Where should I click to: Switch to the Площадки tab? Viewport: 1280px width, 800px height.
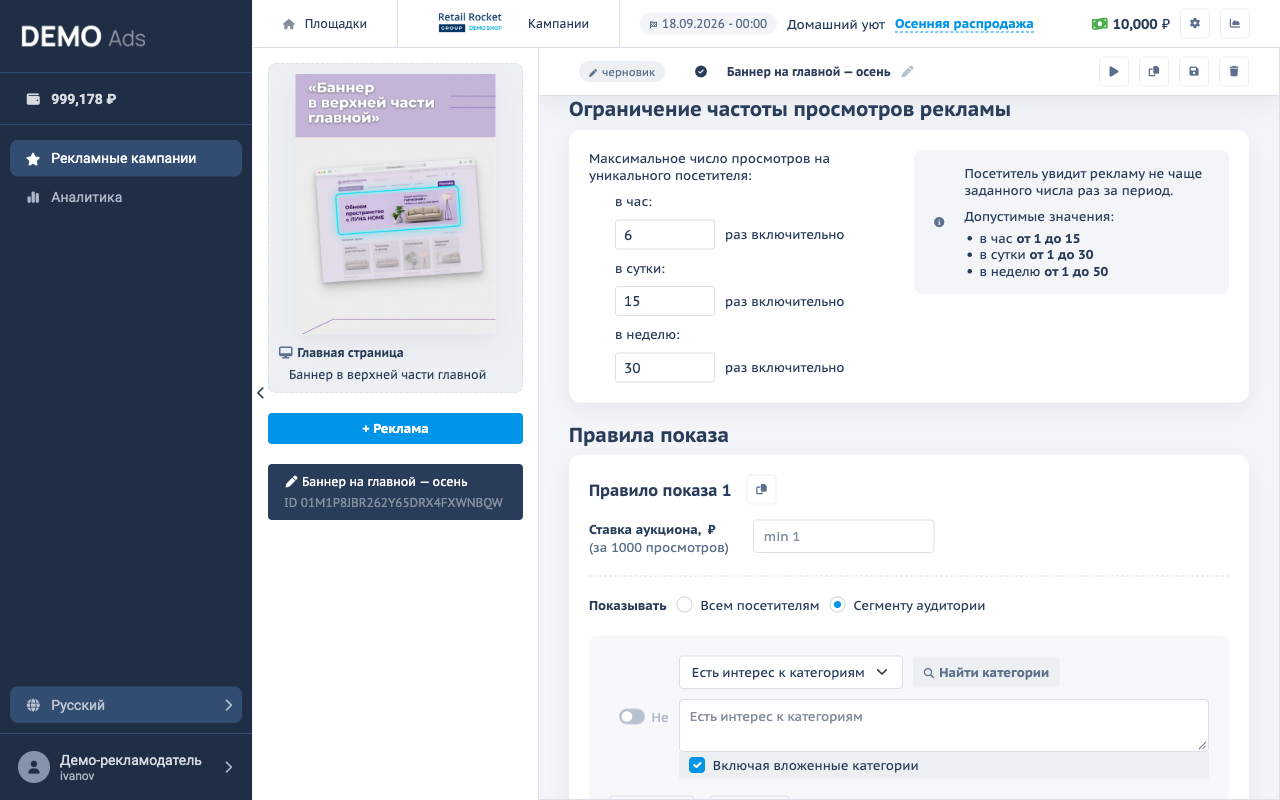click(x=325, y=24)
